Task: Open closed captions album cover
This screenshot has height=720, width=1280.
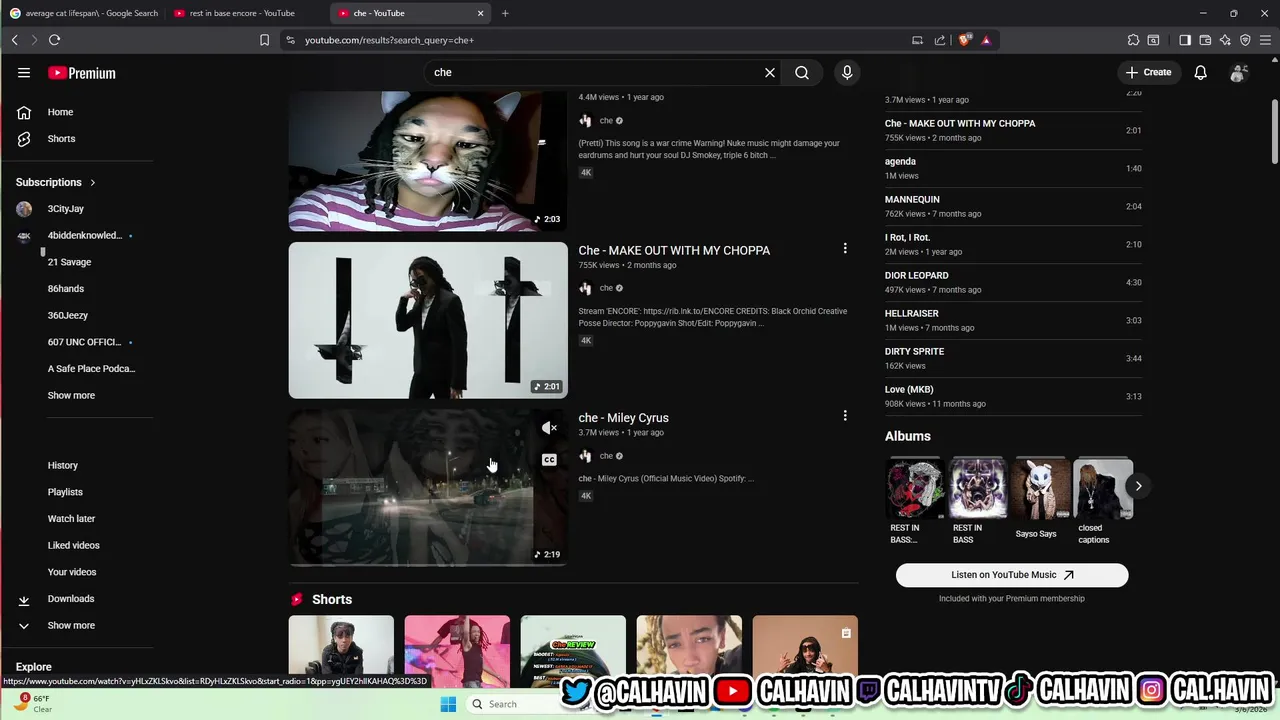Action: pos(1103,489)
